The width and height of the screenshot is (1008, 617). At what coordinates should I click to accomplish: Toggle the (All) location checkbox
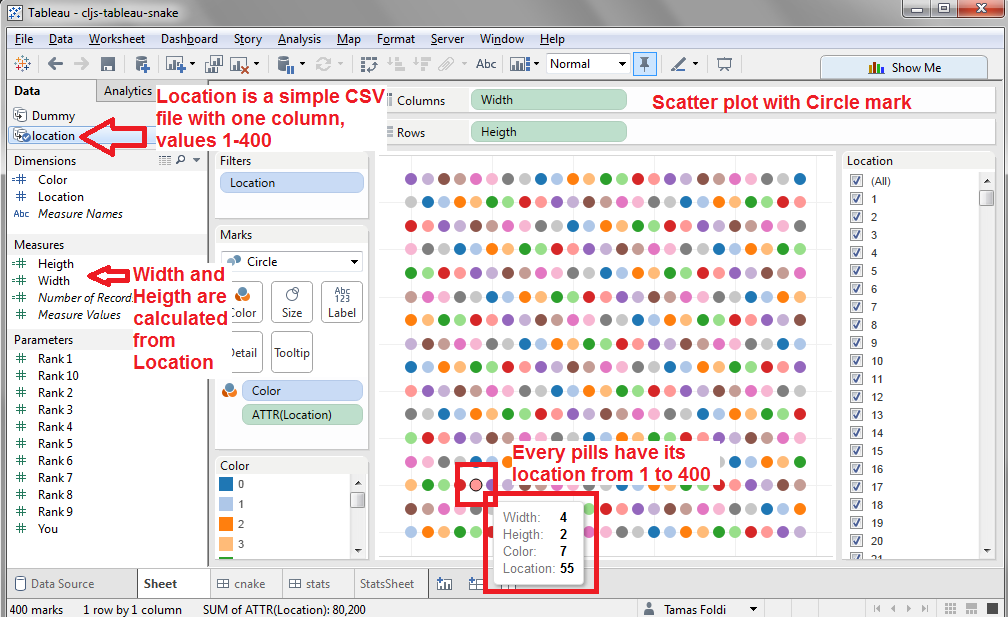[x=856, y=181]
